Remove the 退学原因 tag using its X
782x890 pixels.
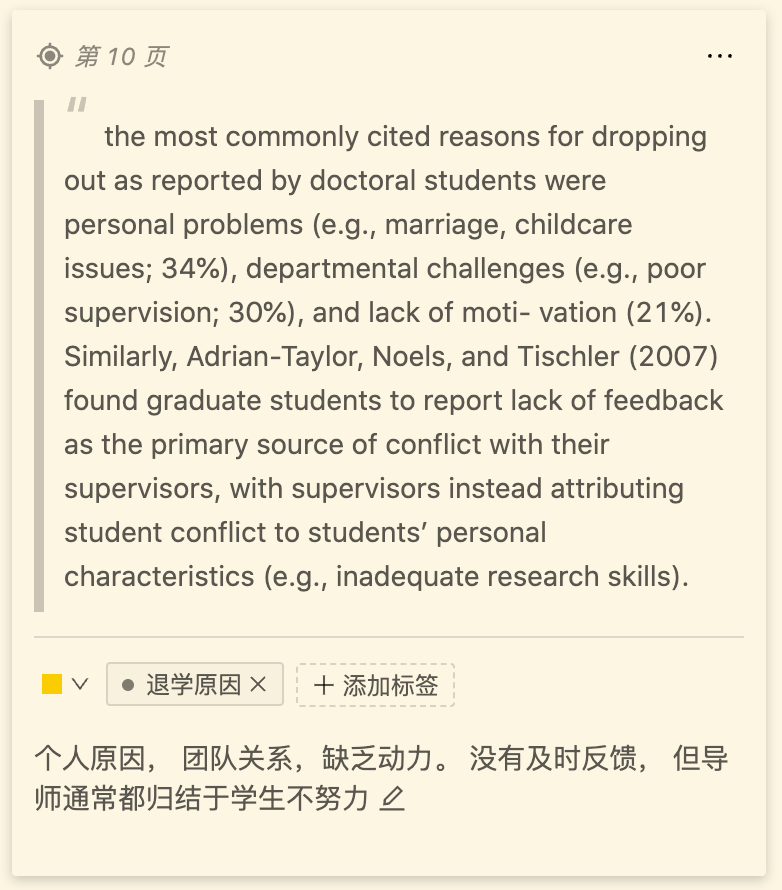[x=258, y=684]
